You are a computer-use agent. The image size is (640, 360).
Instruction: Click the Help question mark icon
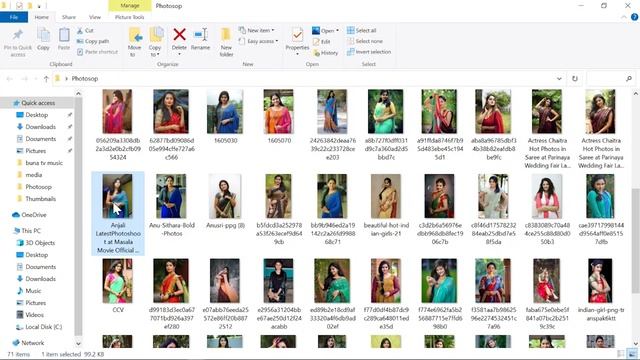(x=634, y=17)
